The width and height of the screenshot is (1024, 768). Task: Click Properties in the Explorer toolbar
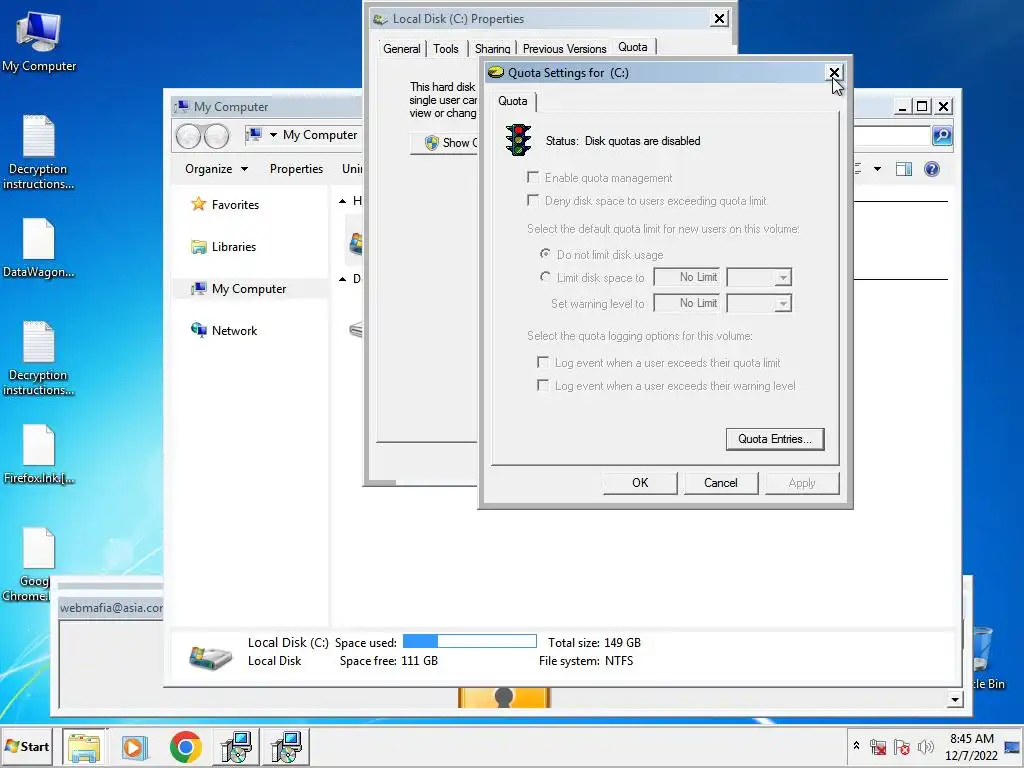pos(296,169)
